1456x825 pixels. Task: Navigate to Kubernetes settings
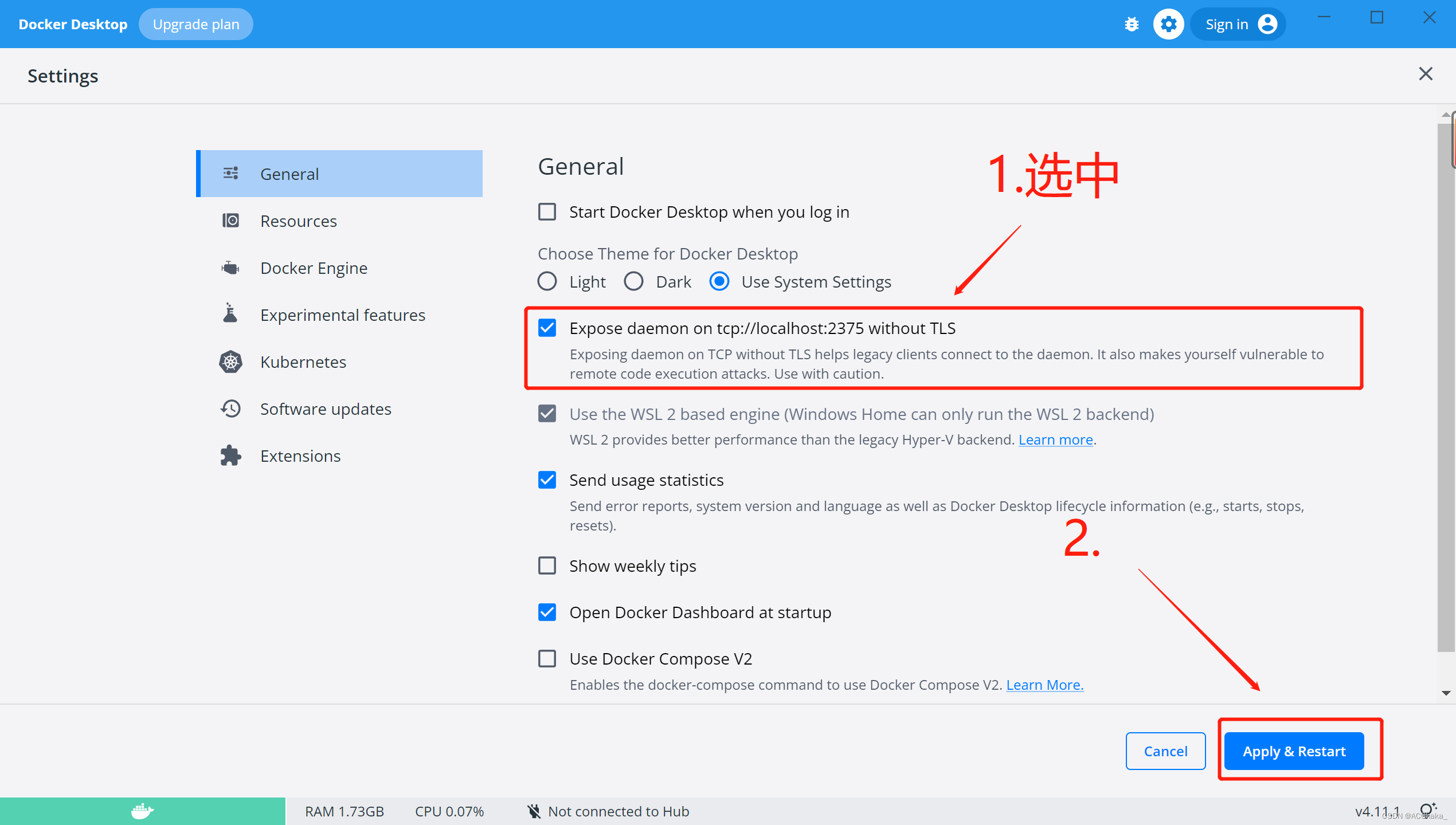pos(302,361)
